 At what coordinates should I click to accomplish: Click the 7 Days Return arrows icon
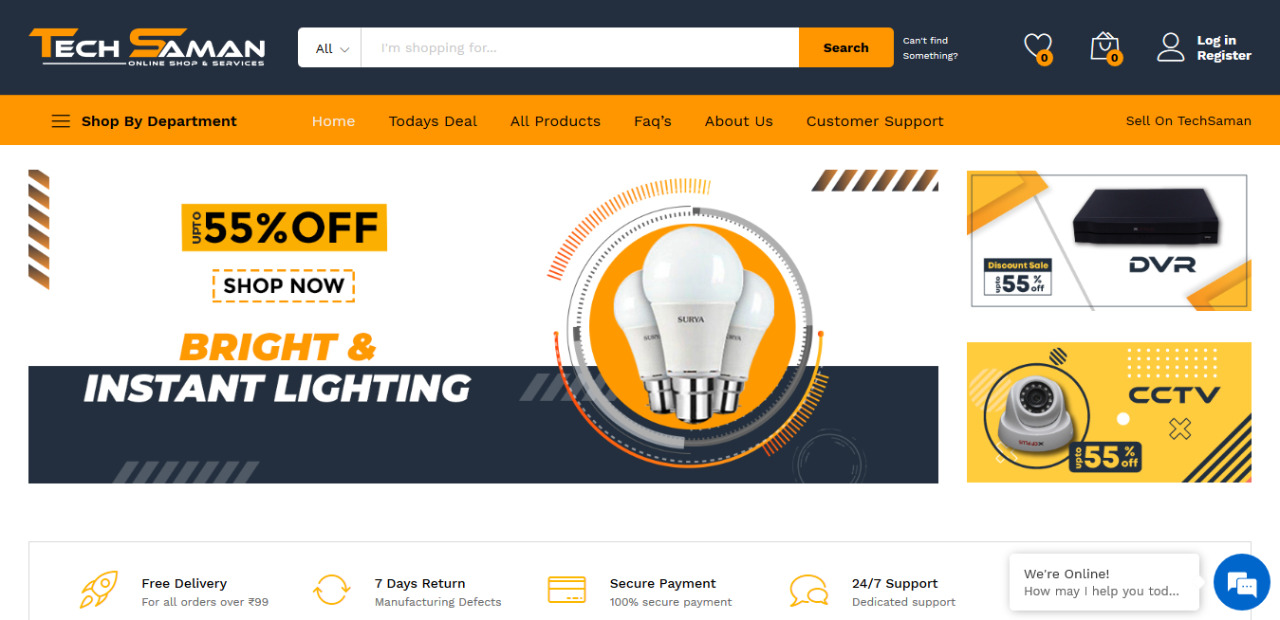tap(331, 589)
